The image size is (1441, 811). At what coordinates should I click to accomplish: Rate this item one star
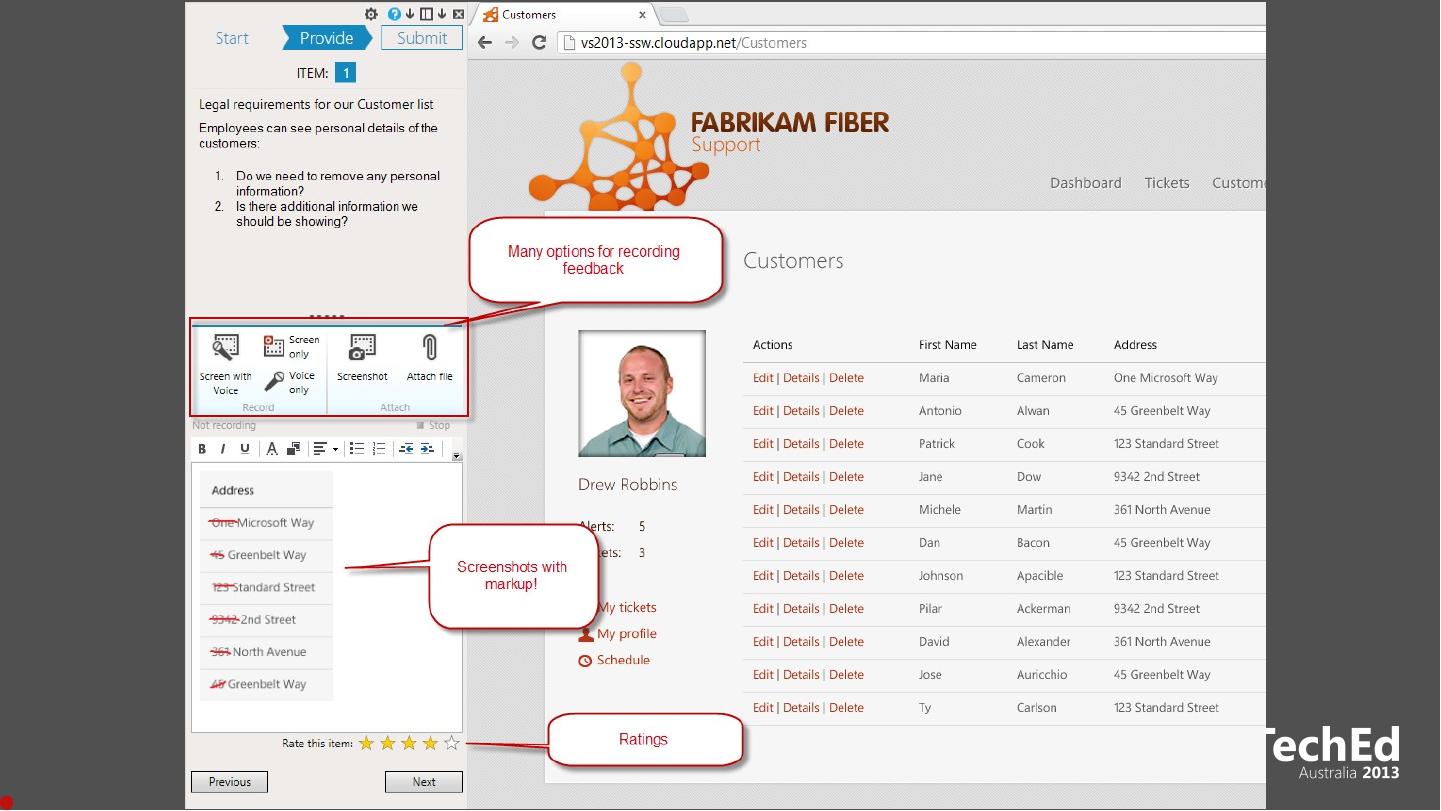[x=367, y=743]
